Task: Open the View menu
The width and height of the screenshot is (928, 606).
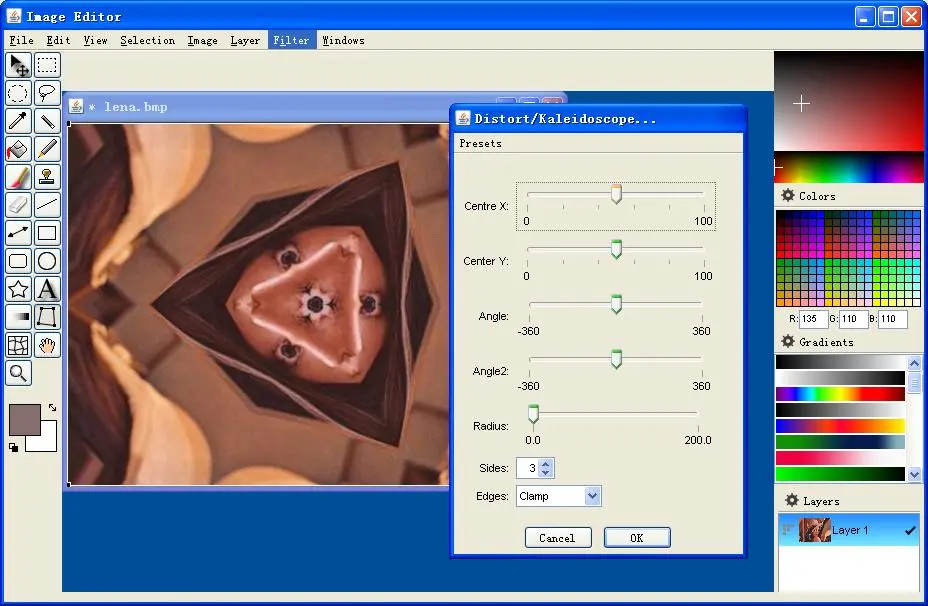Action: coord(95,40)
